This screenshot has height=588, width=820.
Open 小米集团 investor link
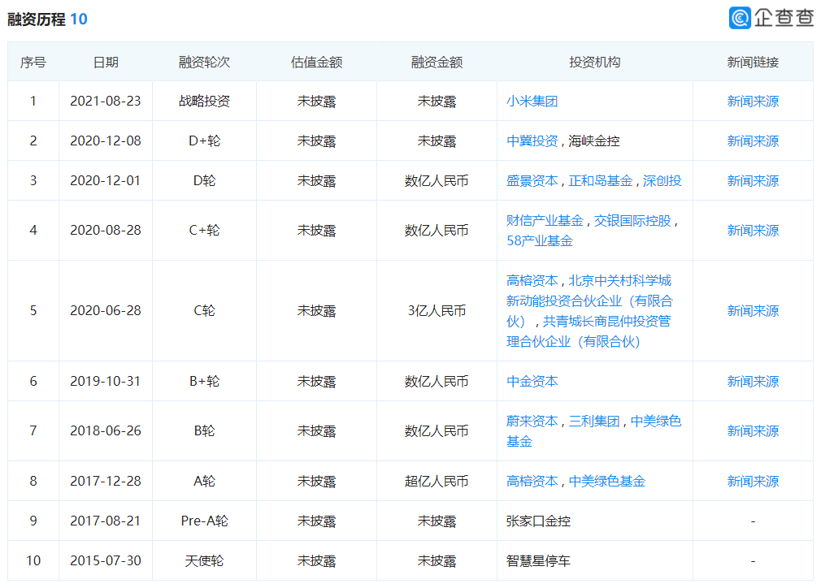(532, 101)
